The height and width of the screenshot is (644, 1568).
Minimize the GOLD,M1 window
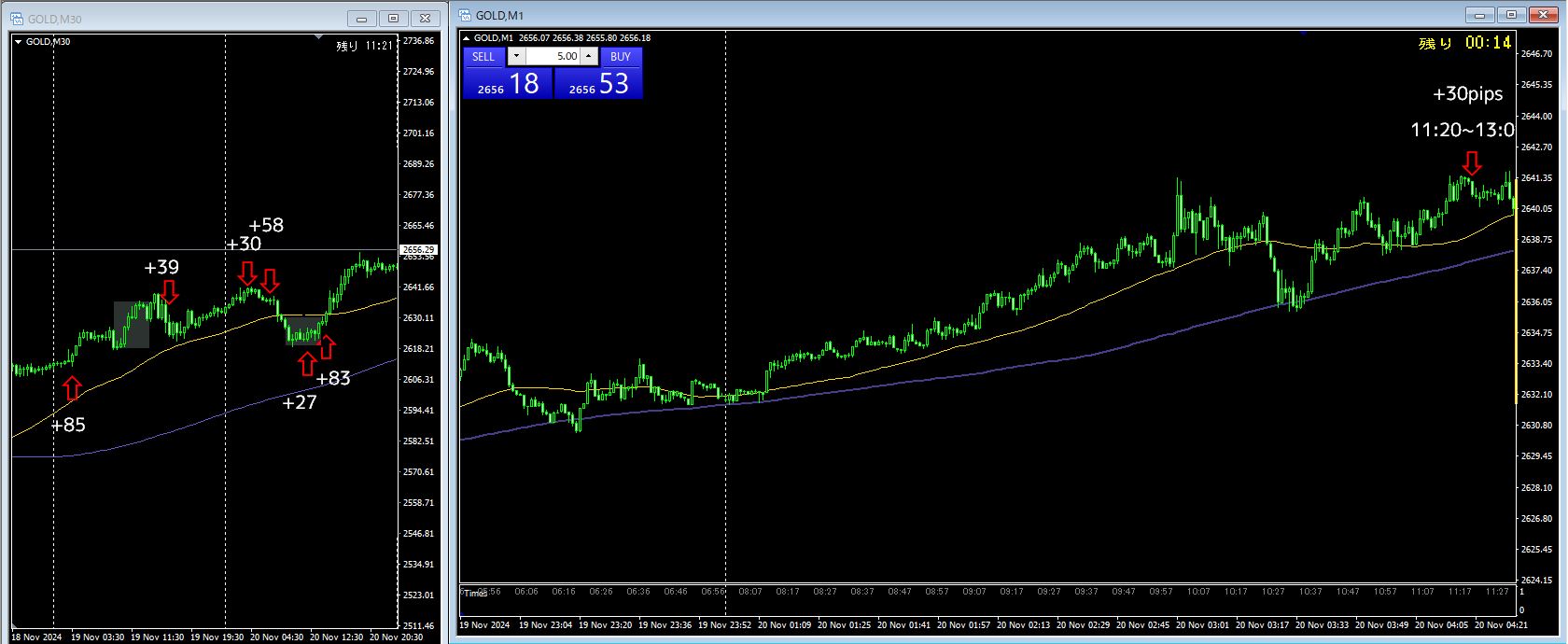tap(1480, 15)
